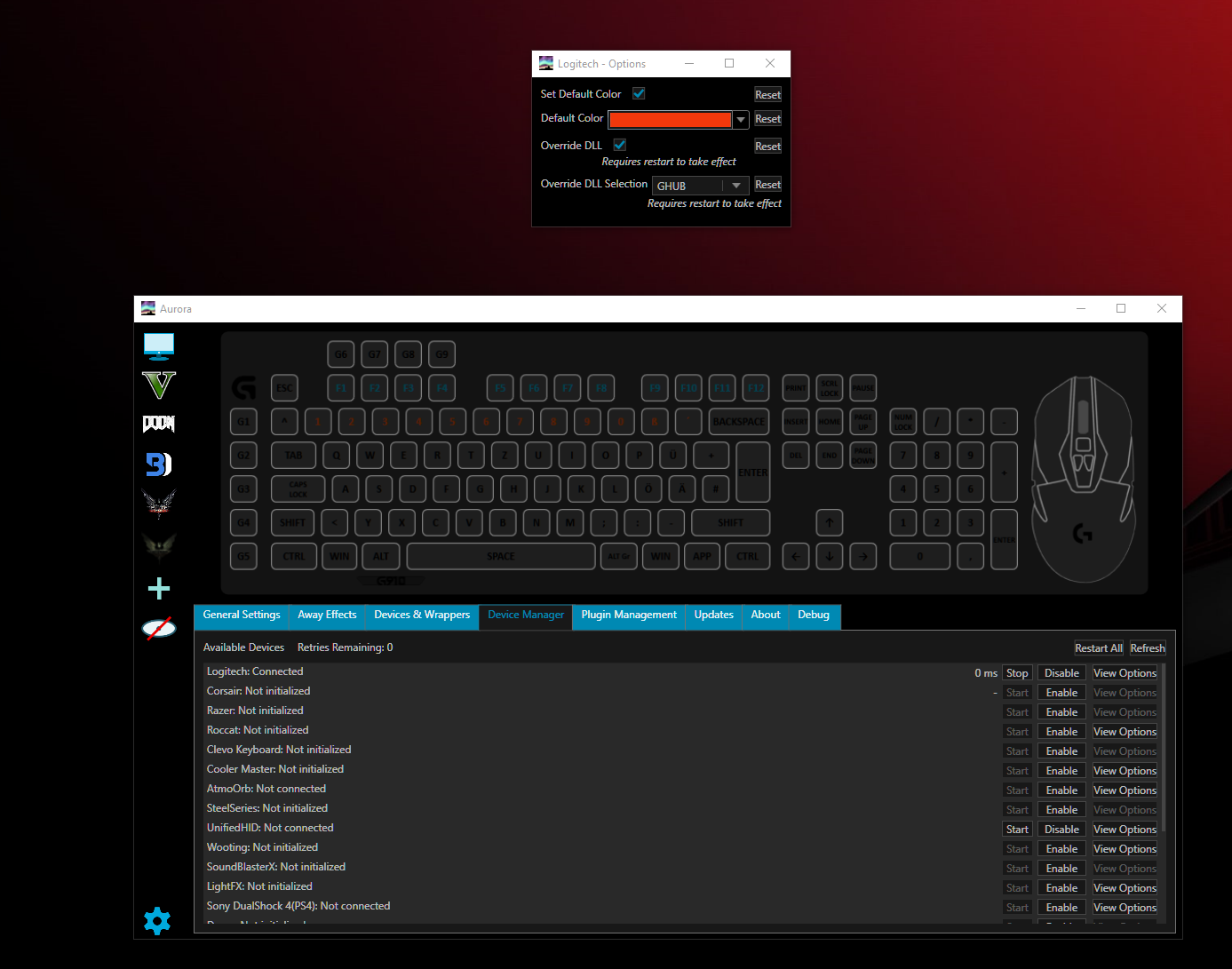Click Restart All devices button
Screen dimensions: 1232x969
click(1099, 648)
